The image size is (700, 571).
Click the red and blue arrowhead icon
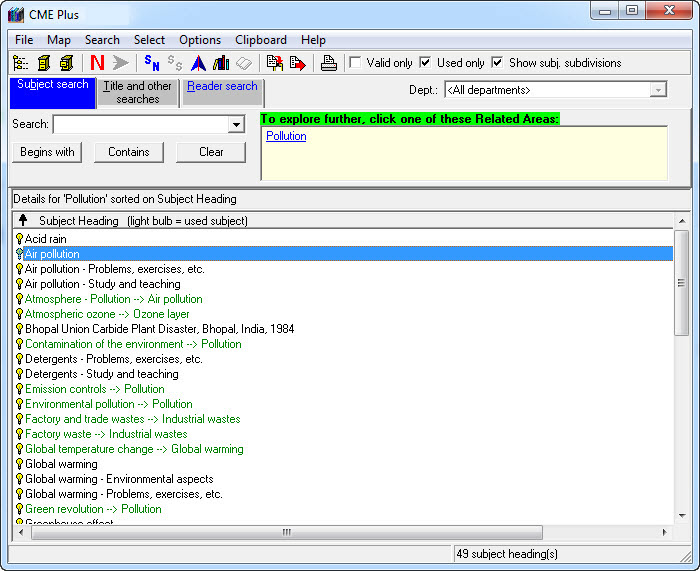[199, 63]
